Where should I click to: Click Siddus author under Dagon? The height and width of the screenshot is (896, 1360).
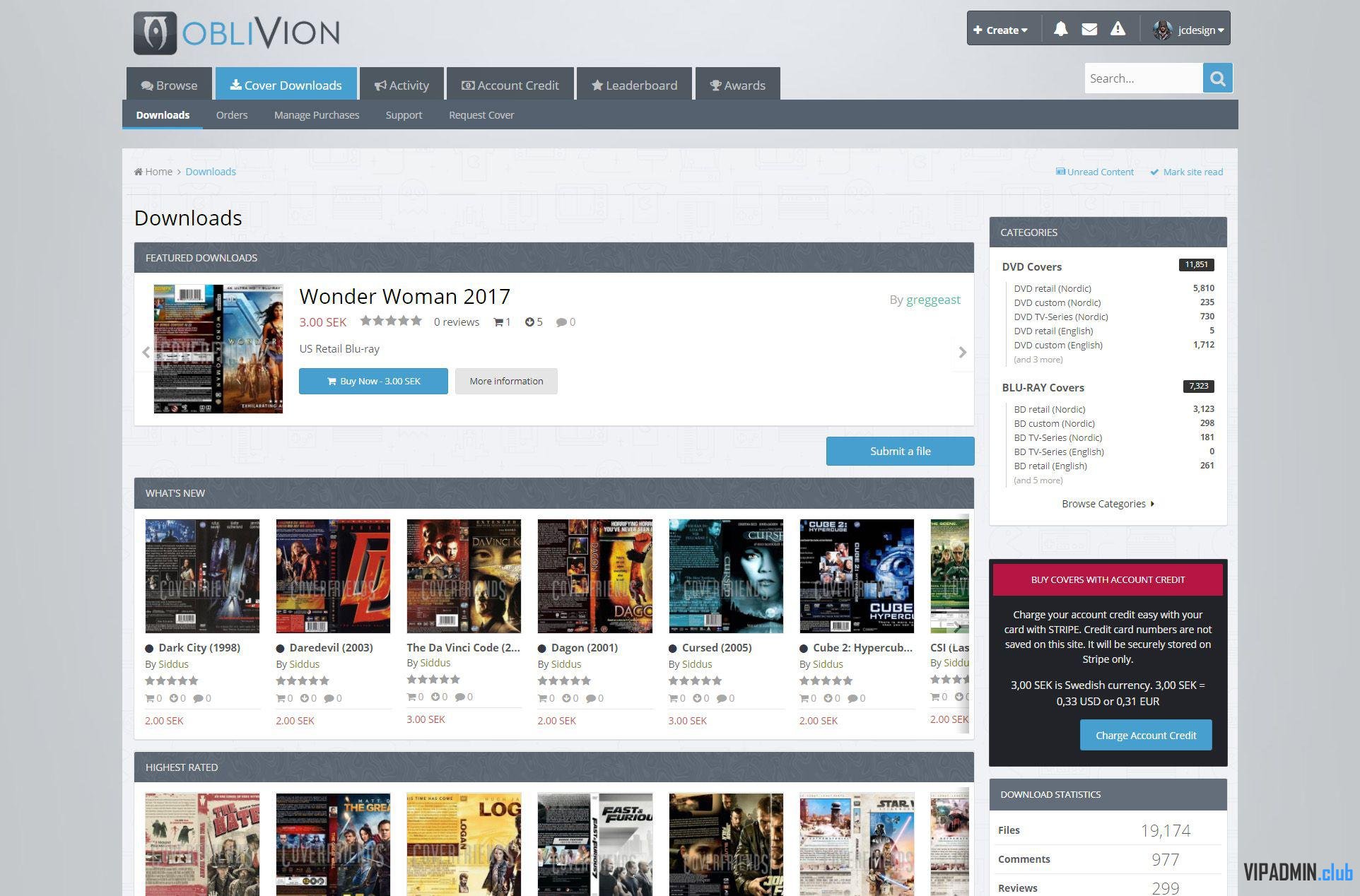coord(565,664)
